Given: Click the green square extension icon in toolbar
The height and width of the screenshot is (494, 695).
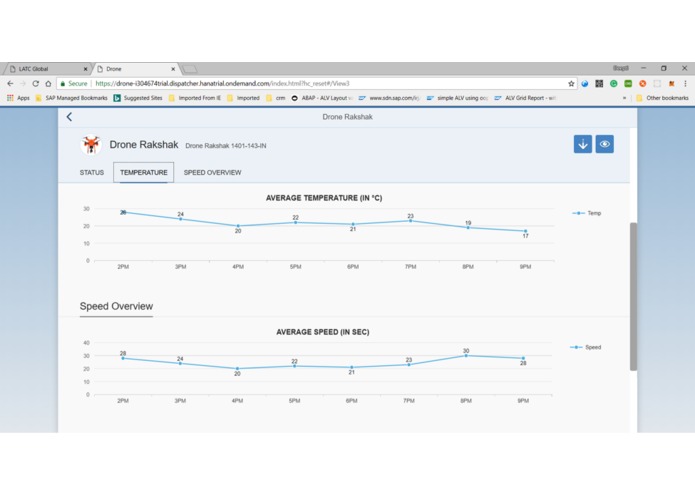Looking at the screenshot, I should [628, 83].
